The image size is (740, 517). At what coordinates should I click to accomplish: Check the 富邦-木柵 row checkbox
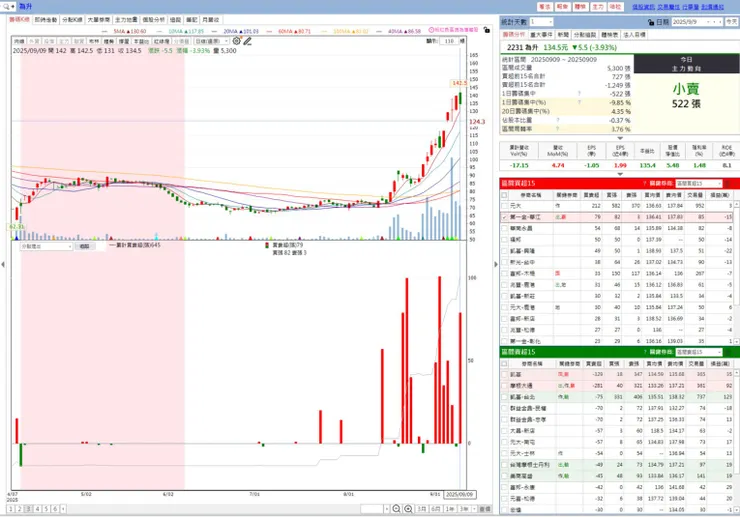pos(504,273)
